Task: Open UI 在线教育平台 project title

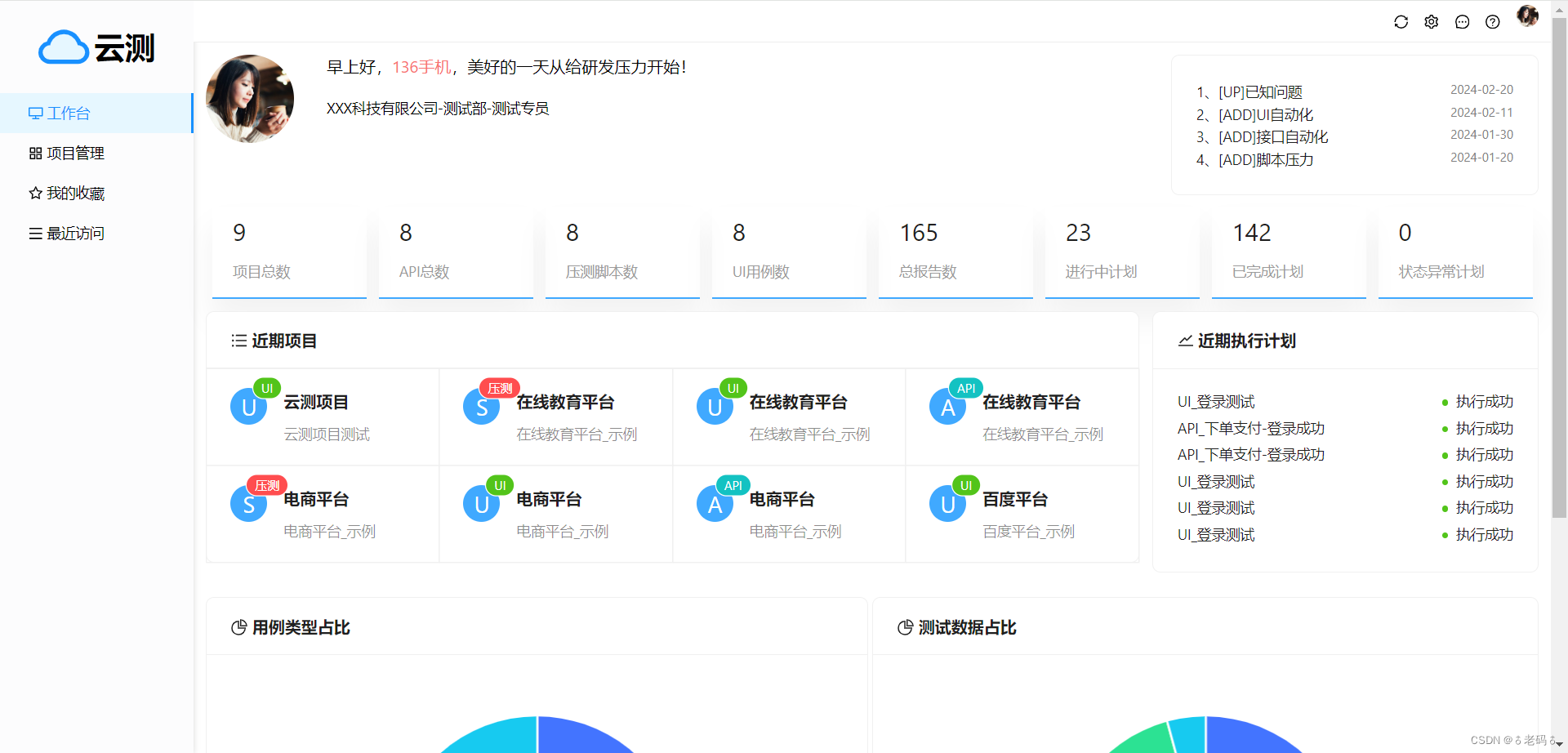Action: tap(799, 403)
